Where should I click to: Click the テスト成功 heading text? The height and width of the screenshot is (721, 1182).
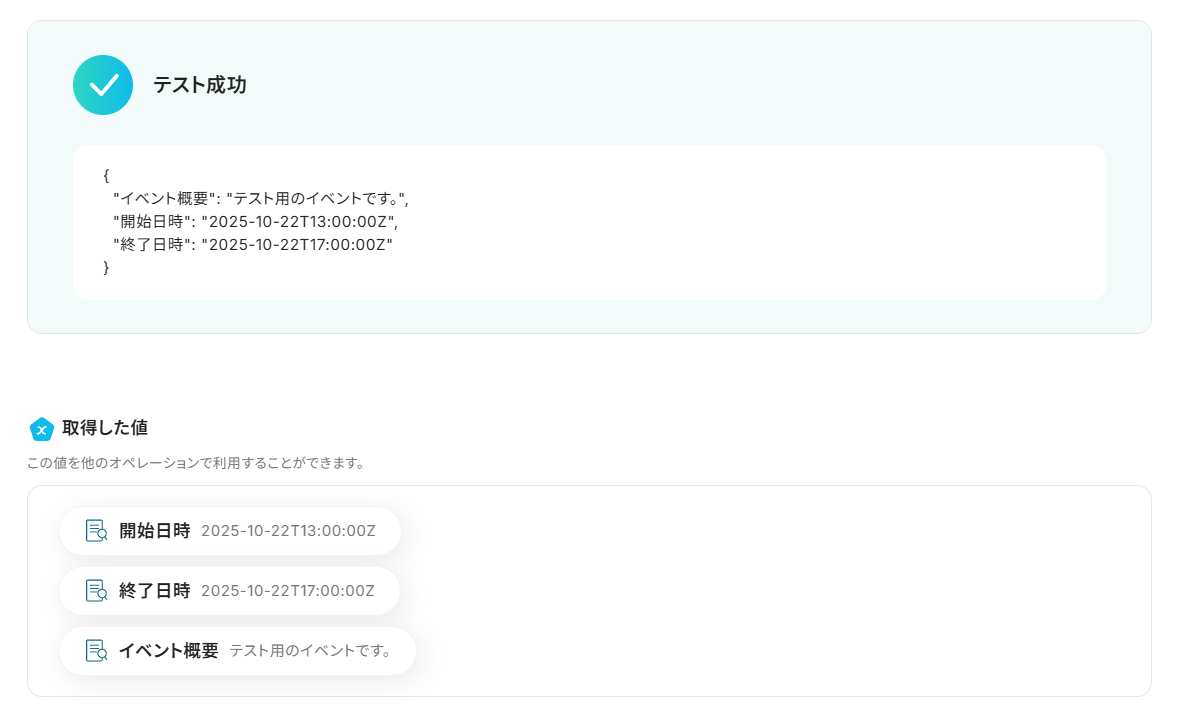[200, 85]
